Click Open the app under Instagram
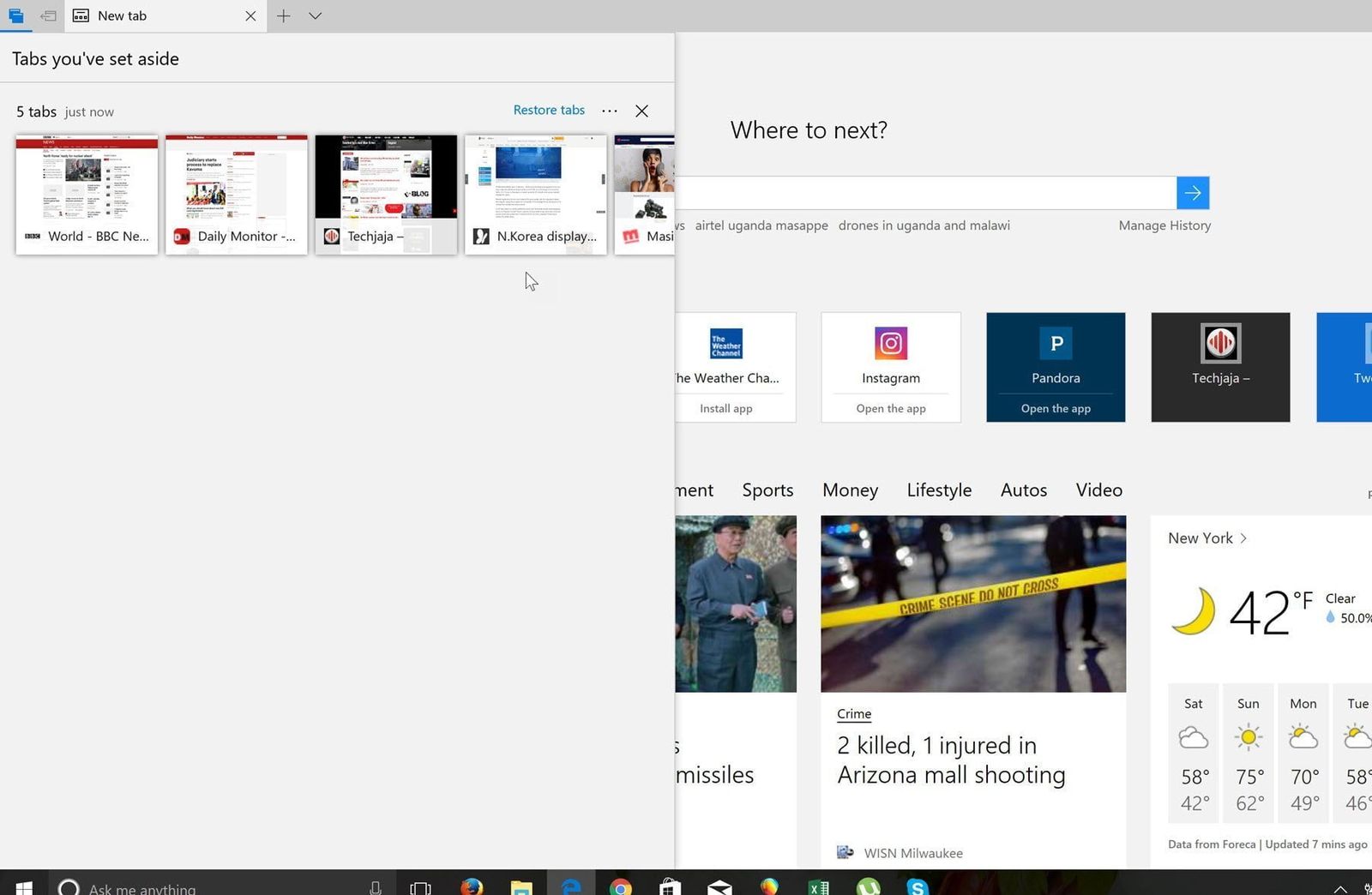1372x895 pixels. click(891, 408)
